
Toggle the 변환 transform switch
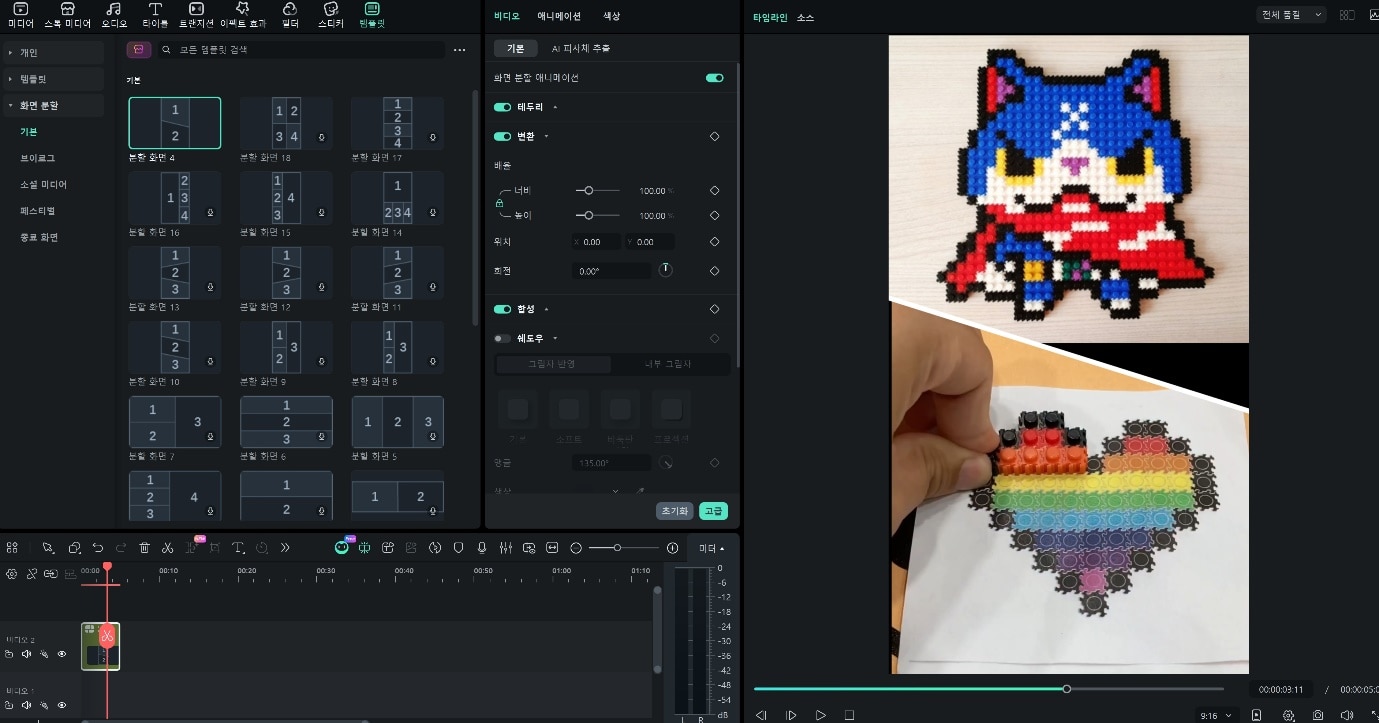coord(502,136)
